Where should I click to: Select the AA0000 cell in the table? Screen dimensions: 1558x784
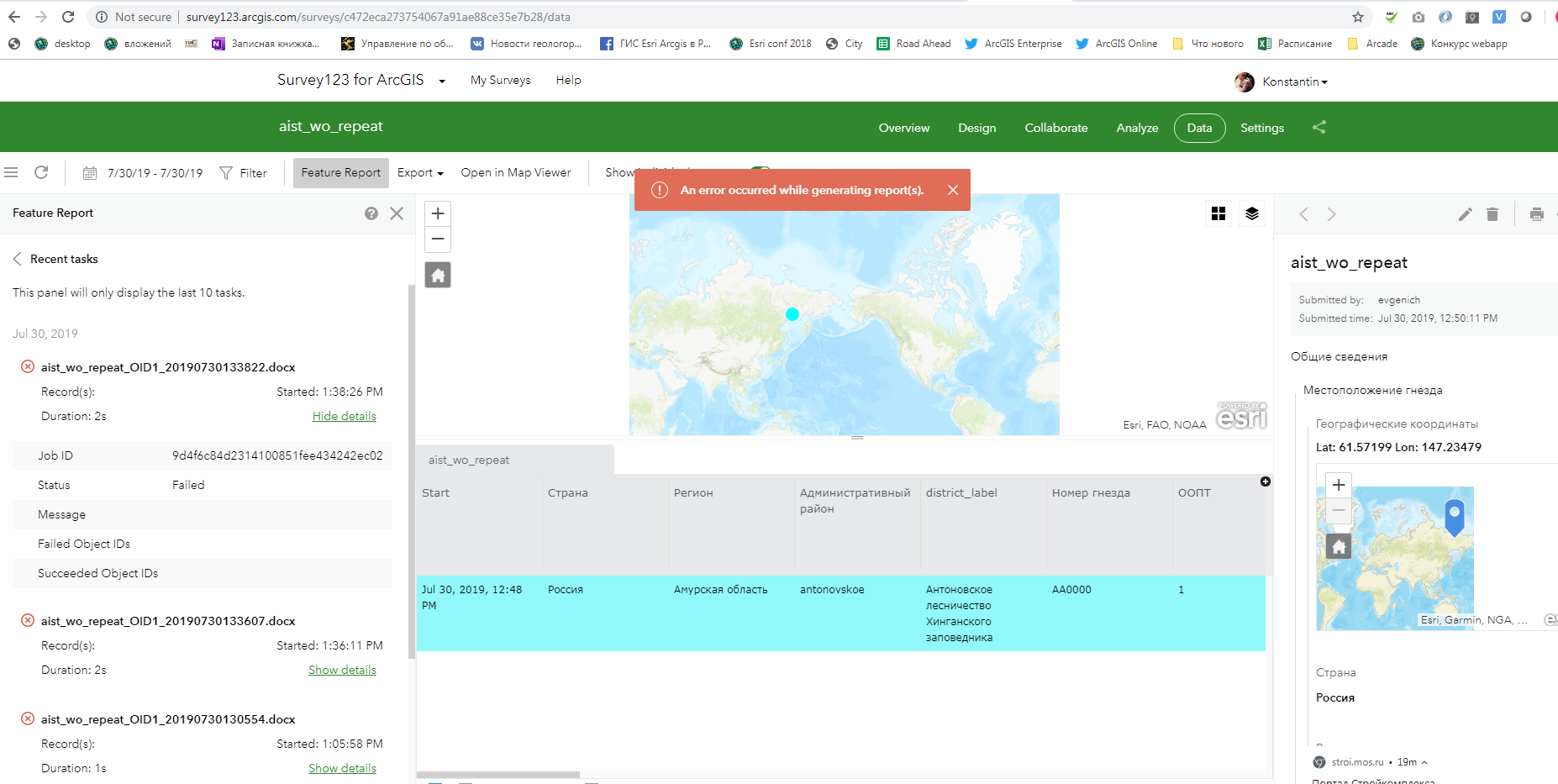[x=1109, y=613]
